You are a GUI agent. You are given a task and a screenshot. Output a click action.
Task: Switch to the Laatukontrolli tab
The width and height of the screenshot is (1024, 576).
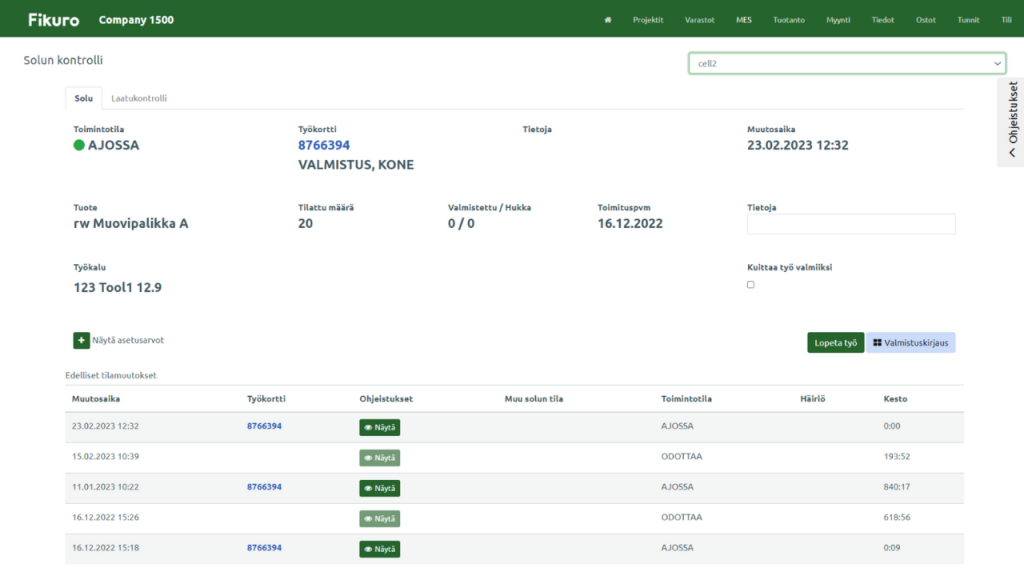(138, 98)
